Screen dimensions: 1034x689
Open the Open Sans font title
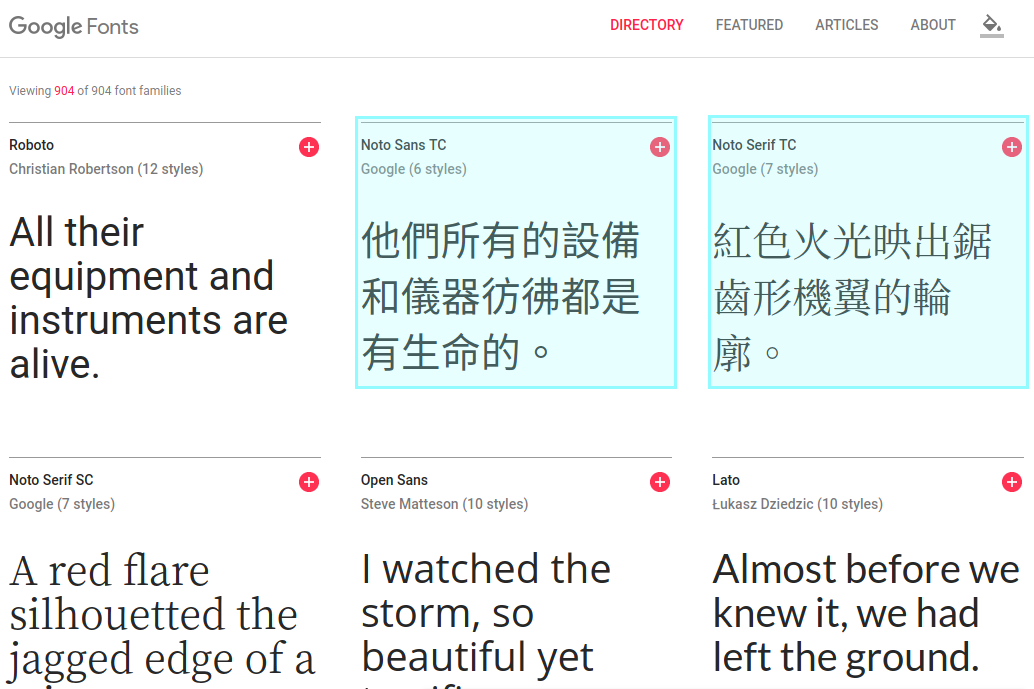click(x=394, y=480)
